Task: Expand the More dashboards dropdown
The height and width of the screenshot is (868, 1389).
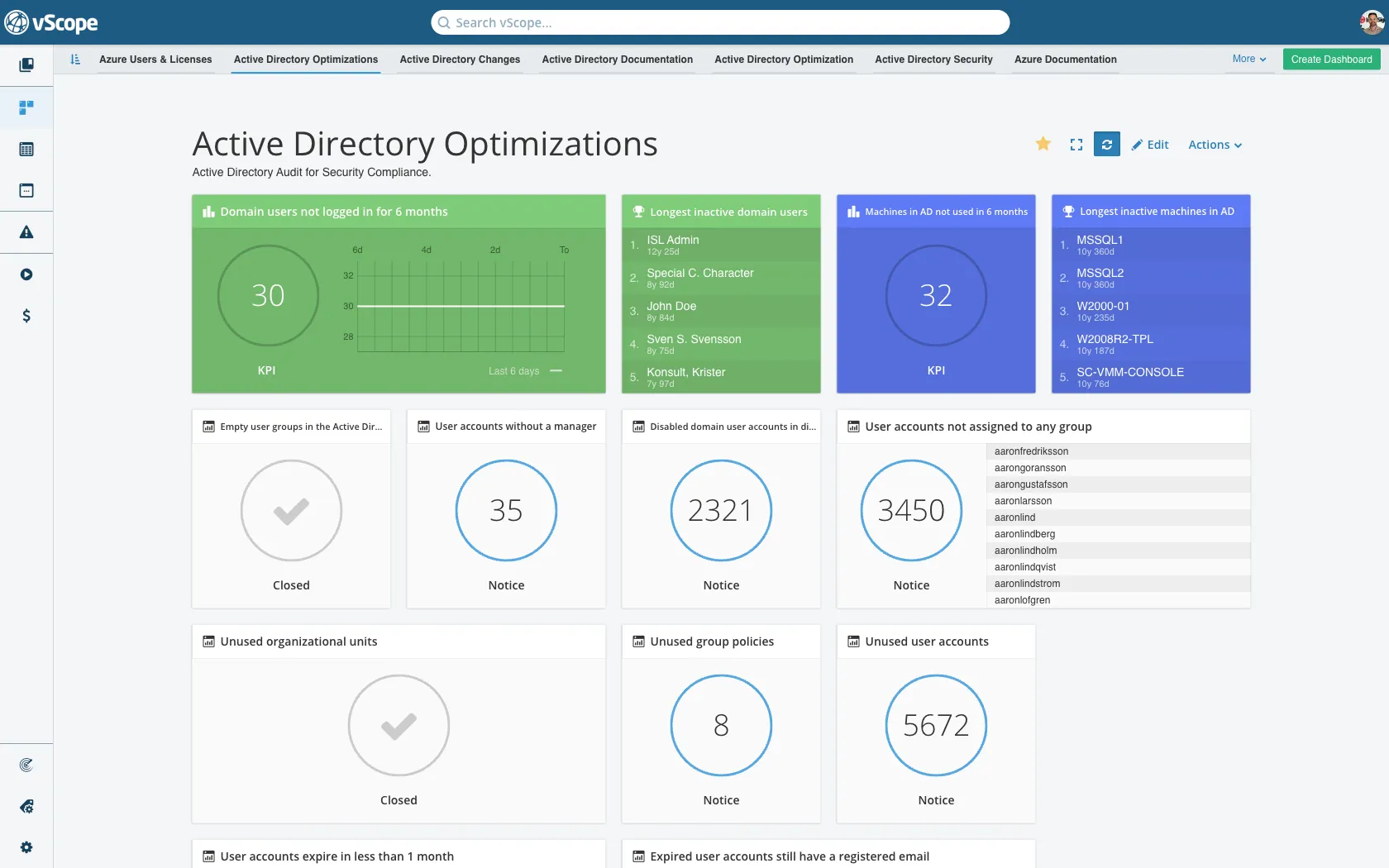Action: tap(1249, 59)
